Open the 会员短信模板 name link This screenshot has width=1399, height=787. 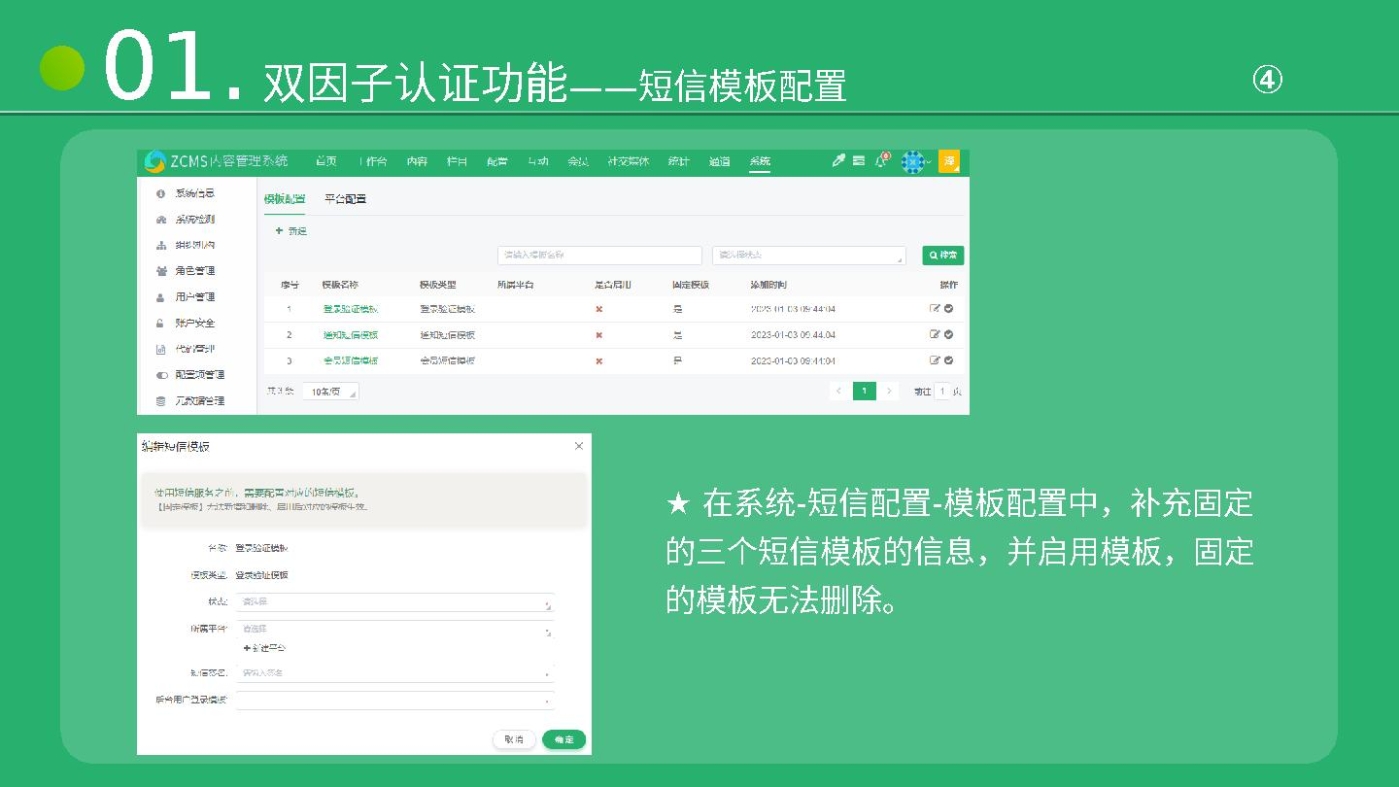pos(350,361)
